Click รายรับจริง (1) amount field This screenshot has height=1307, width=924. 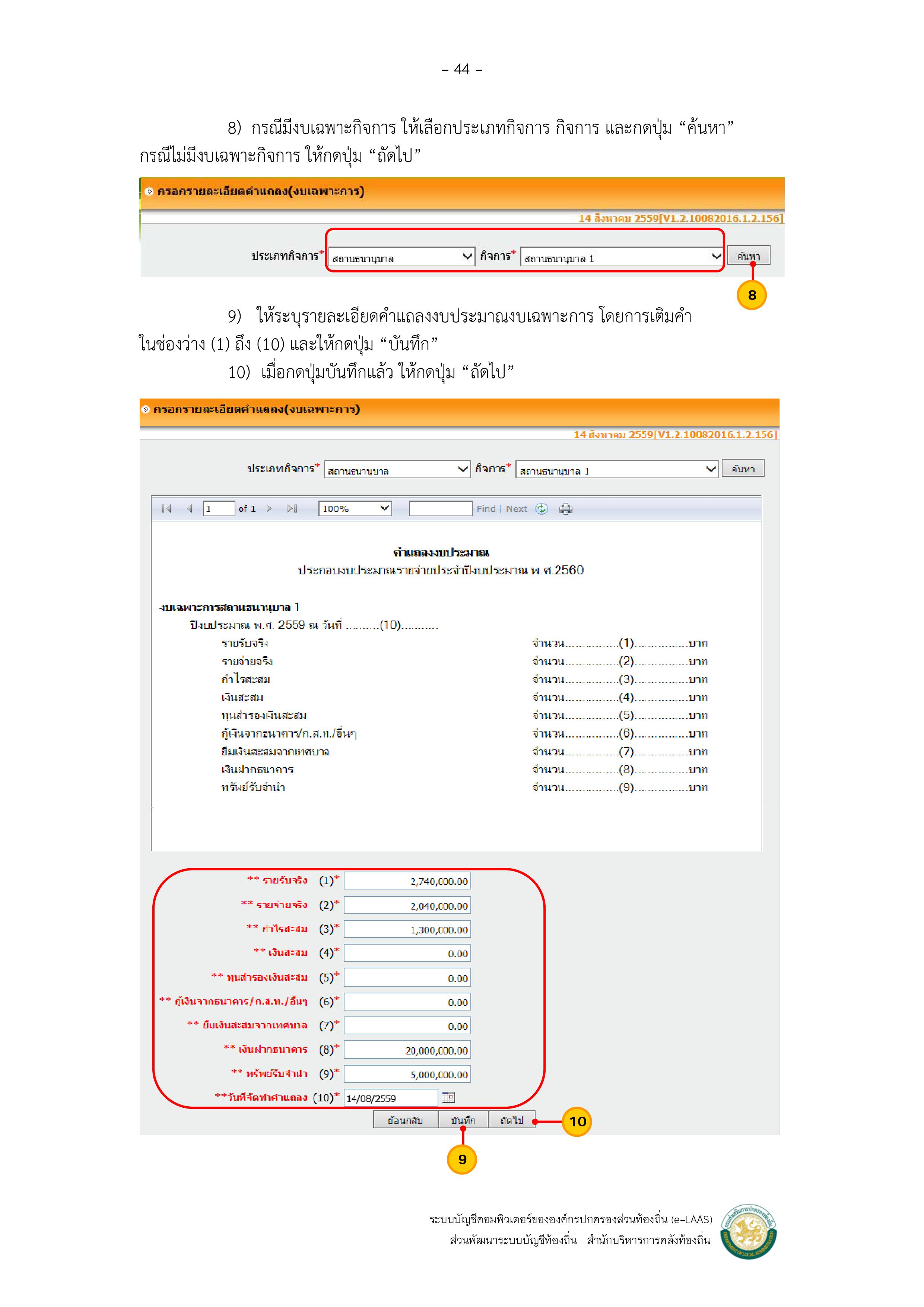(407, 881)
